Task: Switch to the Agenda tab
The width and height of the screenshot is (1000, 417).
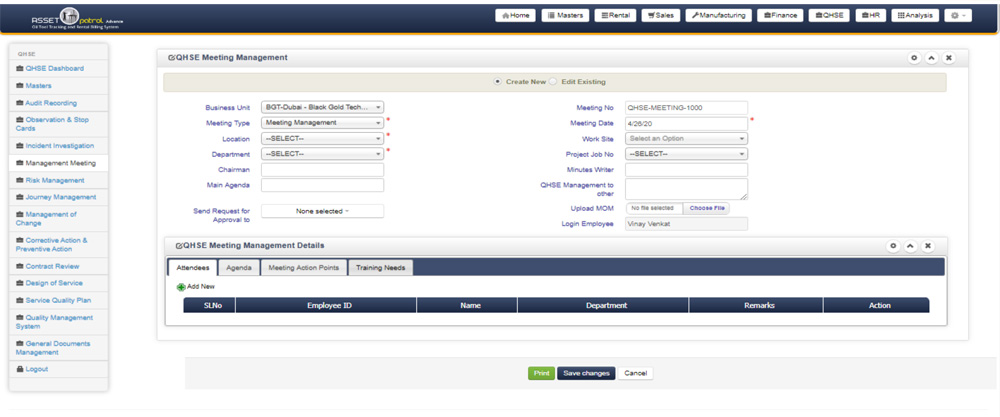Action: (239, 268)
